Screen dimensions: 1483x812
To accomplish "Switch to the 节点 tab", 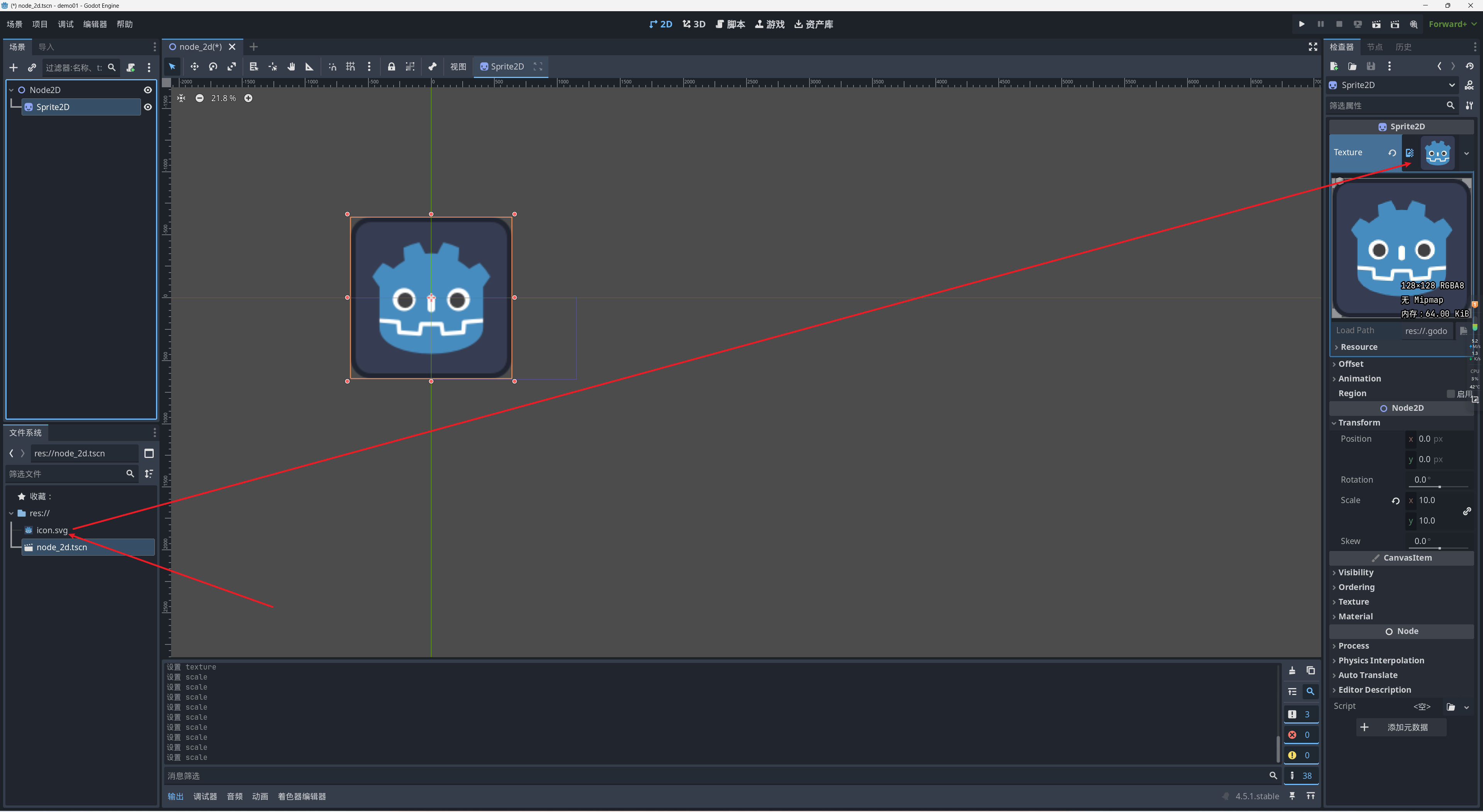I will [1375, 47].
